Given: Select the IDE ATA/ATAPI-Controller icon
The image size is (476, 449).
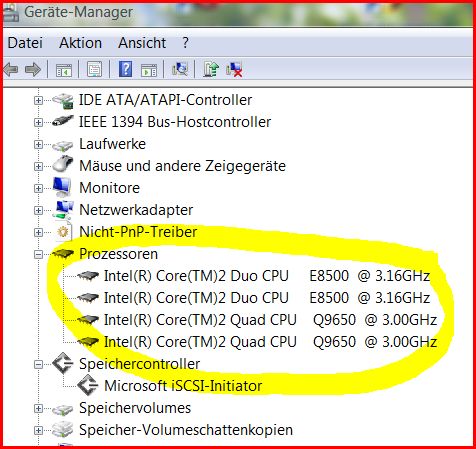Looking at the screenshot, I should tap(63, 100).
